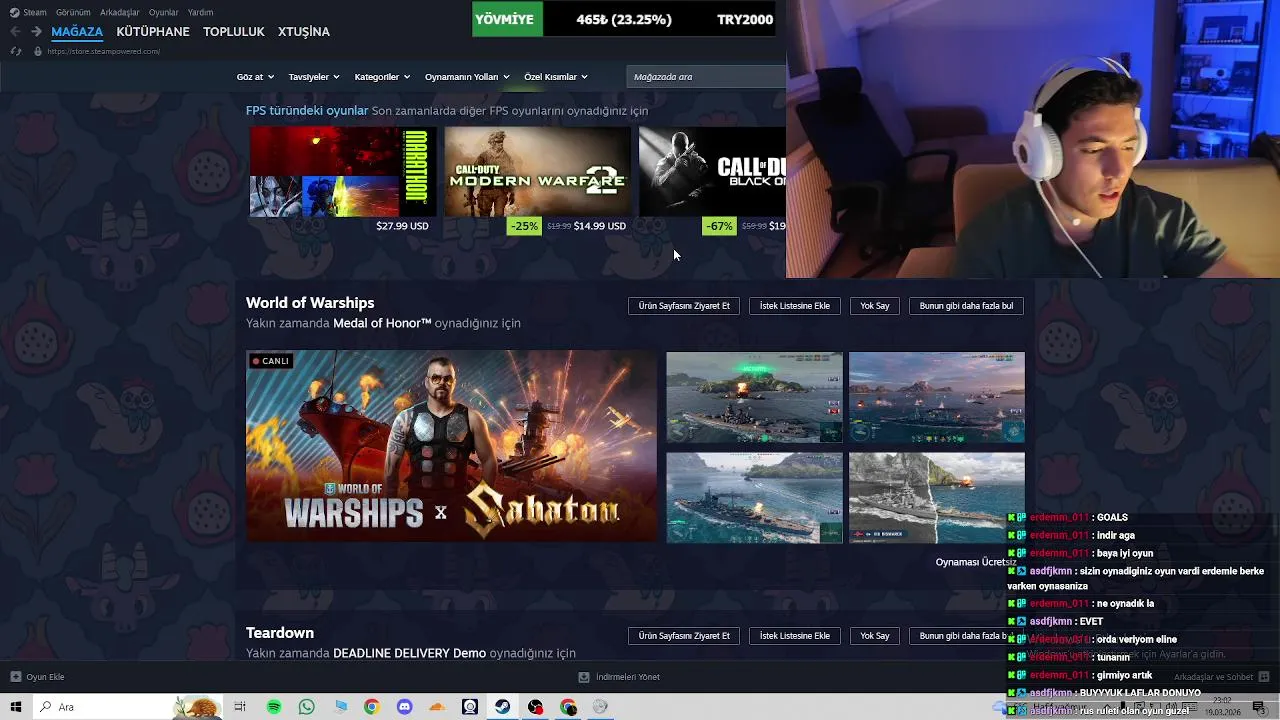Screen dimensions: 1280x720
Task: Open Google Chrome from the taskbar
Action: point(371,707)
